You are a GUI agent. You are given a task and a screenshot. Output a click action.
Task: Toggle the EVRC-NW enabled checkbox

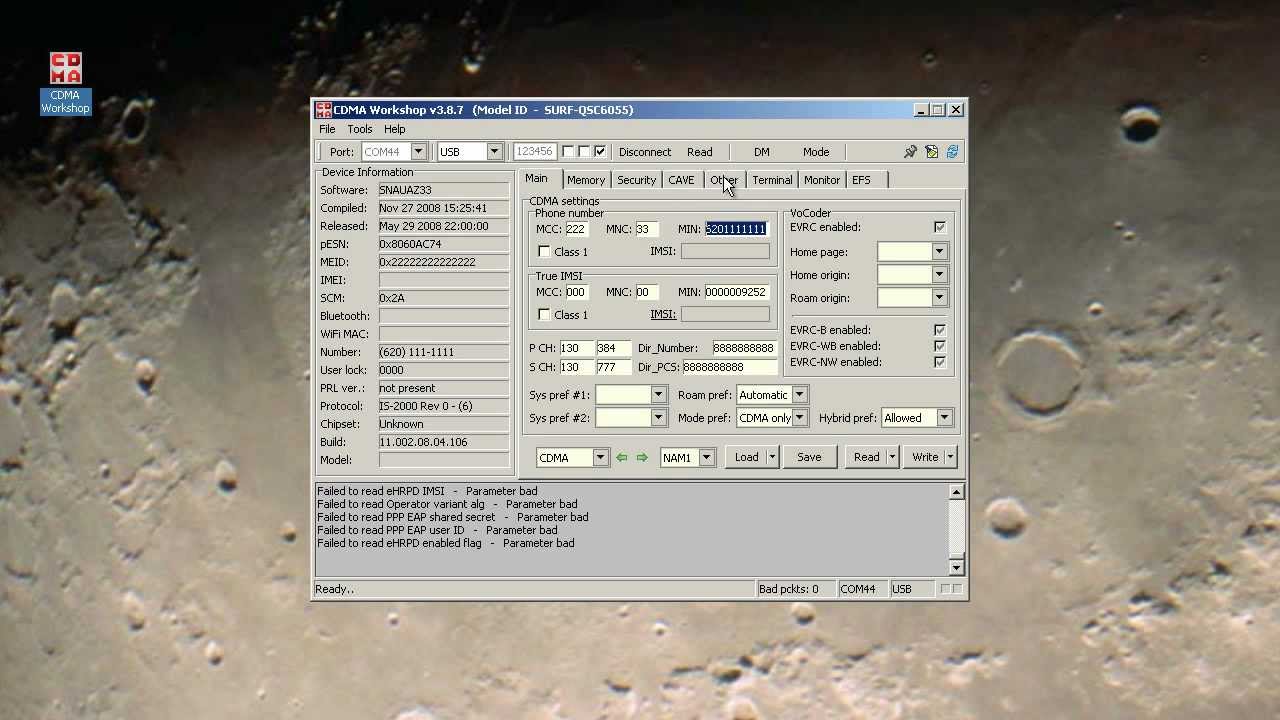(940, 362)
